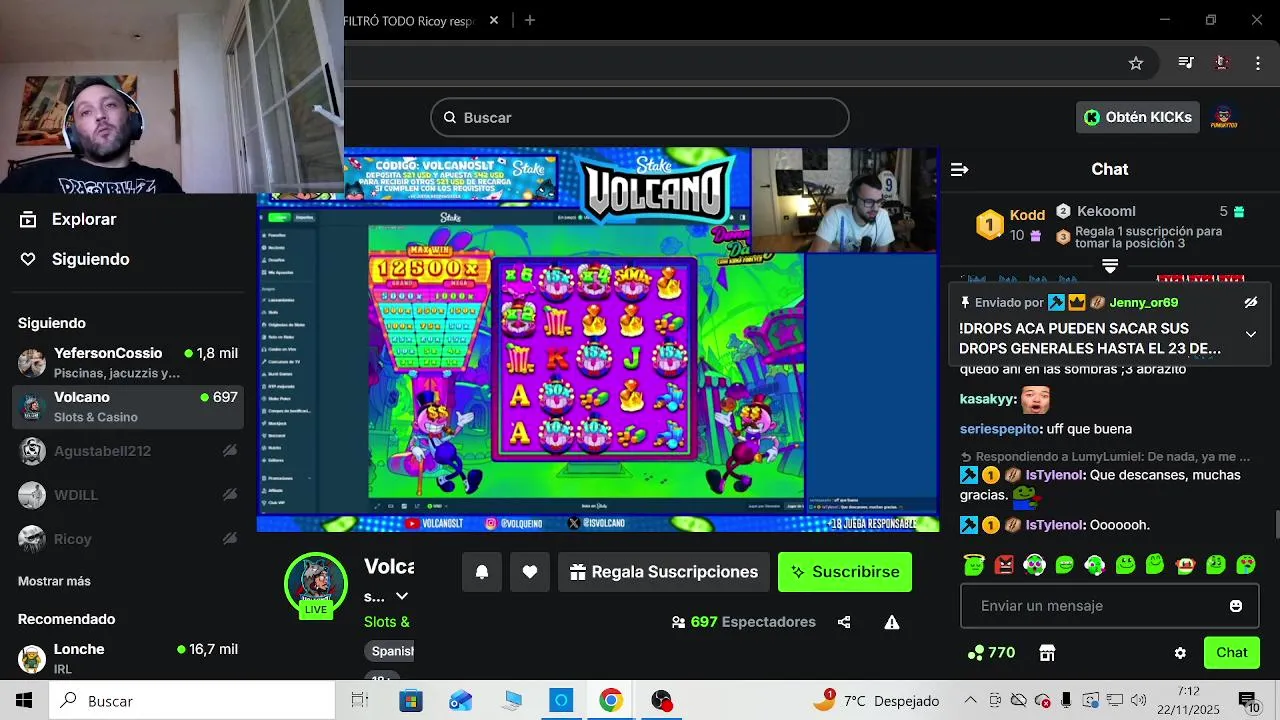Click the 697 Espectadores viewer count
This screenshot has width=1280, height=720.
pos(744,622)
